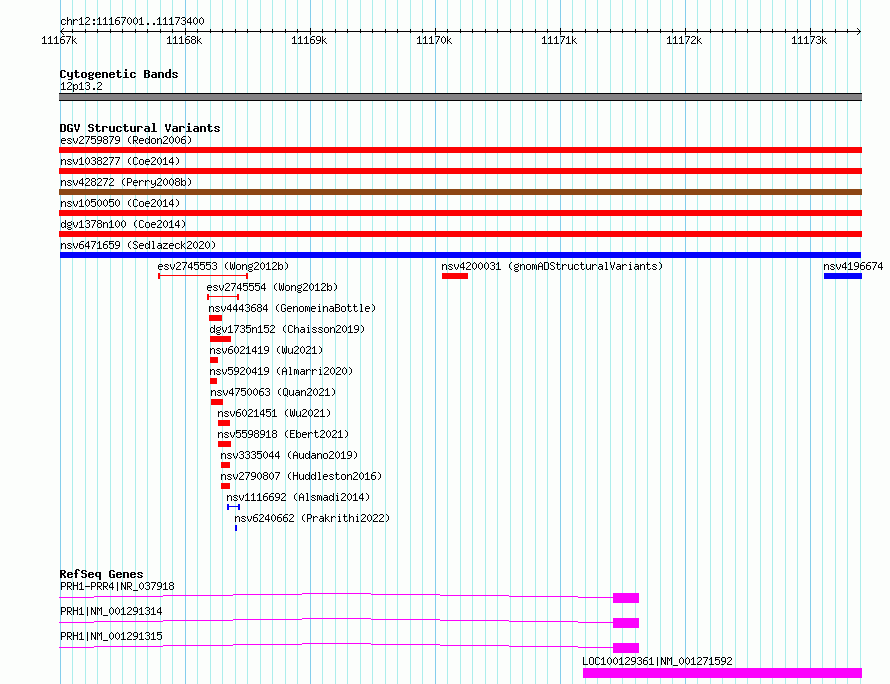
Task: Open the nsv5920419 (Almarri2020) variant
Action: point(281,371)
